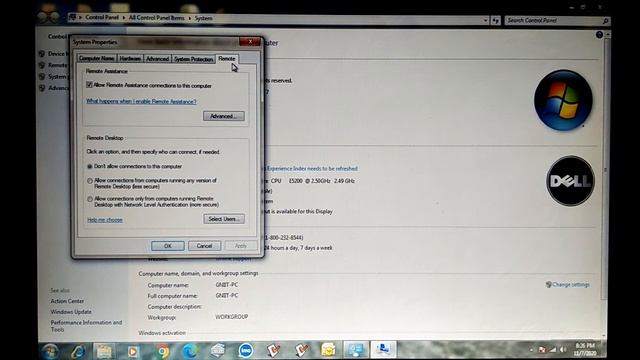Click the Windows logo in System window
This screenshot has height=360, width=640.
563,100
